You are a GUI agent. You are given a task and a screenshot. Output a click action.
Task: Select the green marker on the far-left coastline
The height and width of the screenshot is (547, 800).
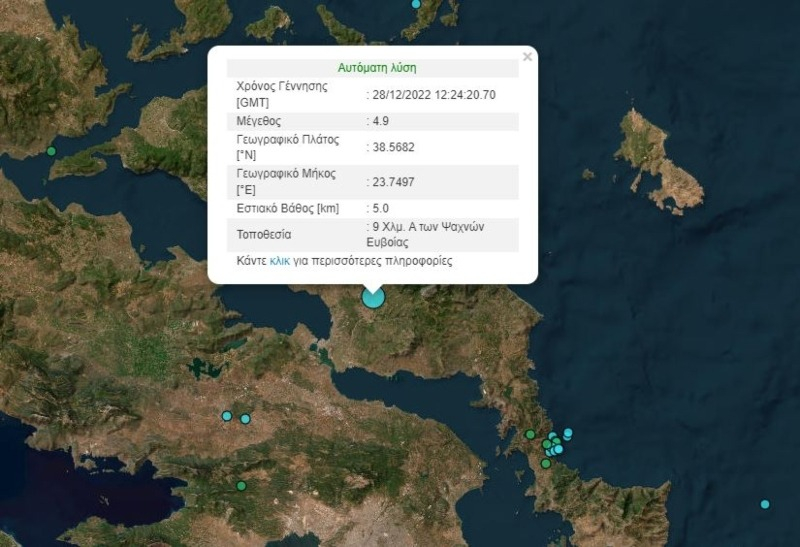[x=51, y=151]
